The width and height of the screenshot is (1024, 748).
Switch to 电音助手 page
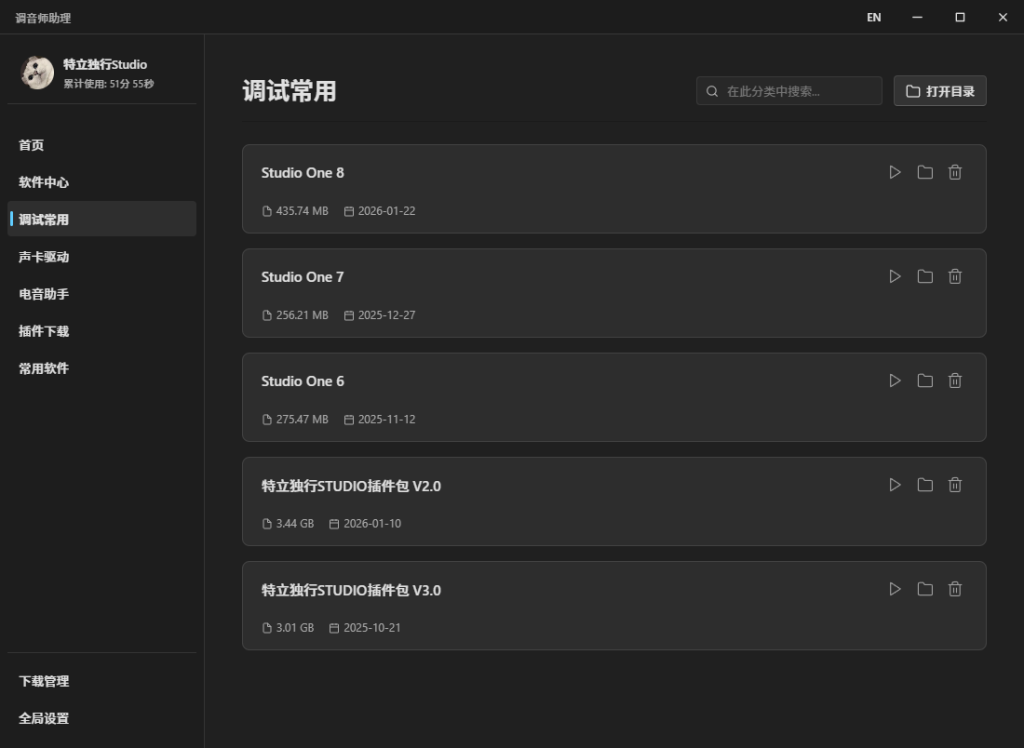tap(44, 294)
